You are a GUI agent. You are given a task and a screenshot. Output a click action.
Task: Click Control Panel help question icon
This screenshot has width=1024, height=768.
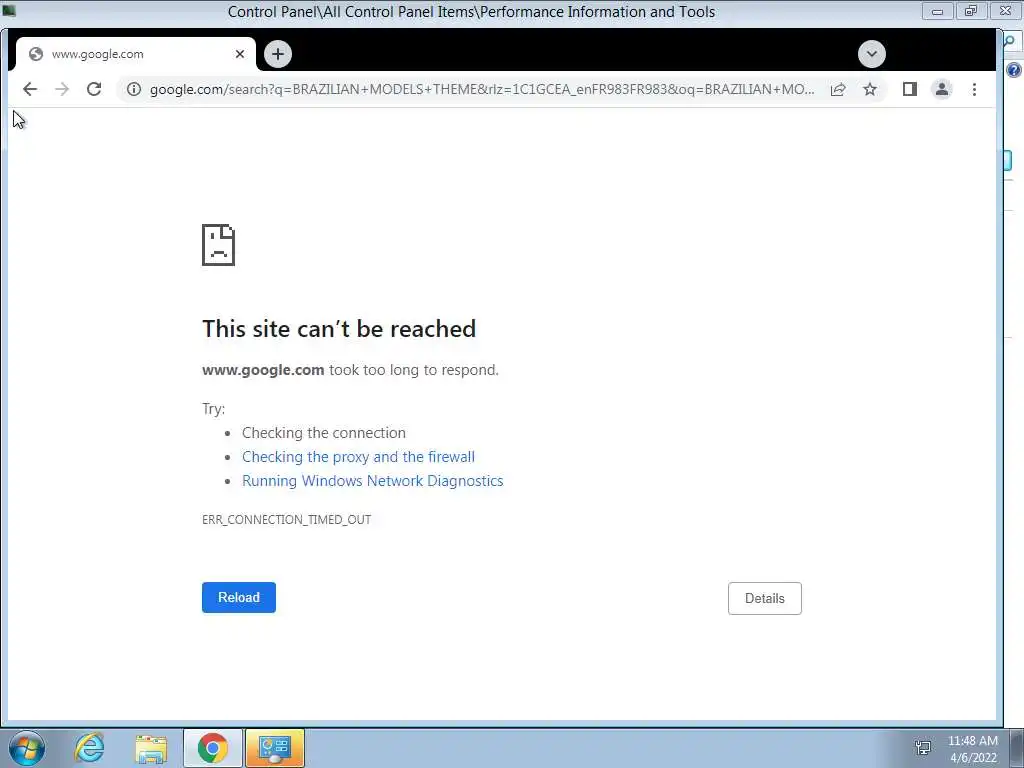point(1014,70)
